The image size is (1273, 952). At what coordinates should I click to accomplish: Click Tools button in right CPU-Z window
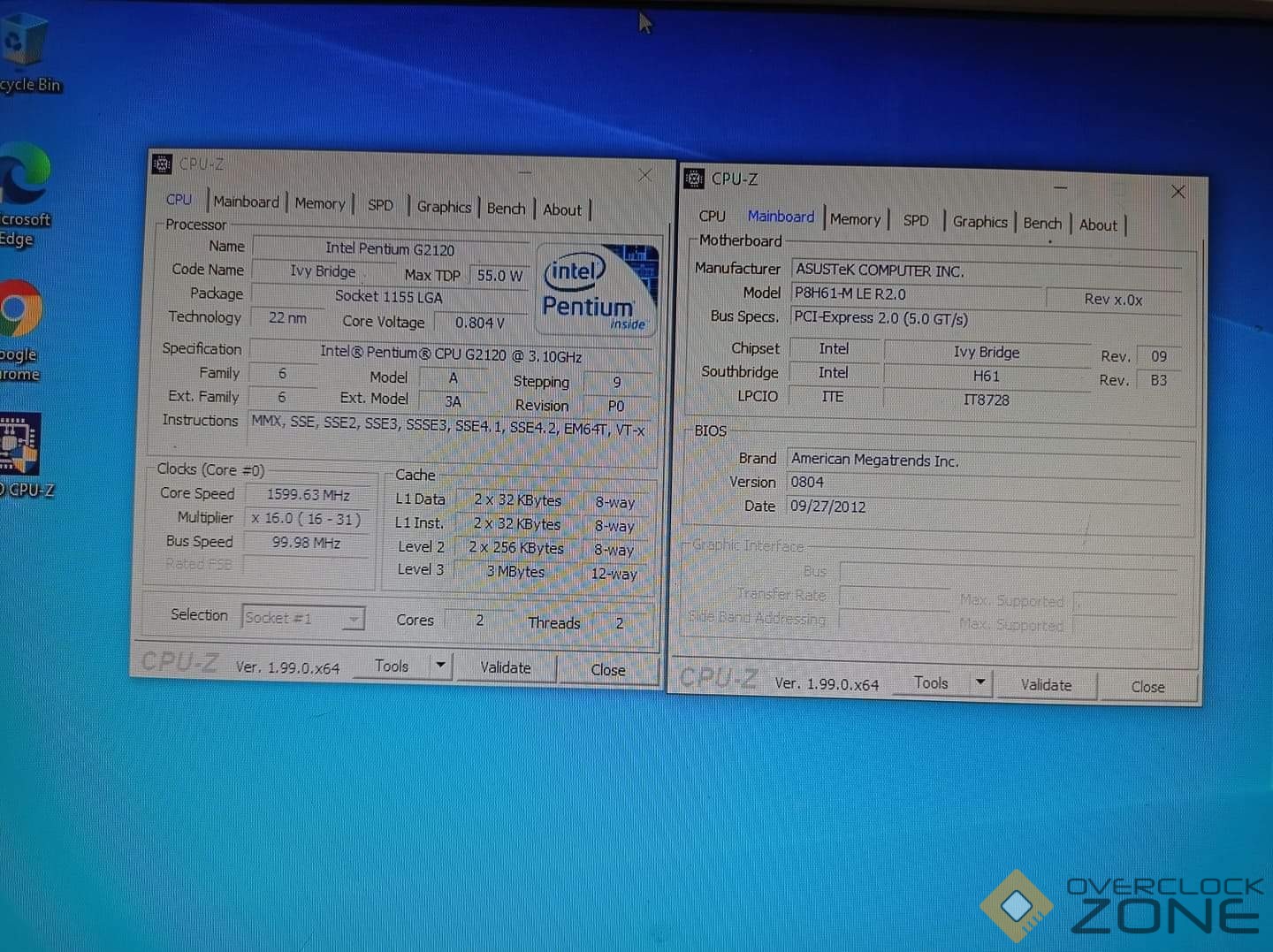click(x=931, y=682)
